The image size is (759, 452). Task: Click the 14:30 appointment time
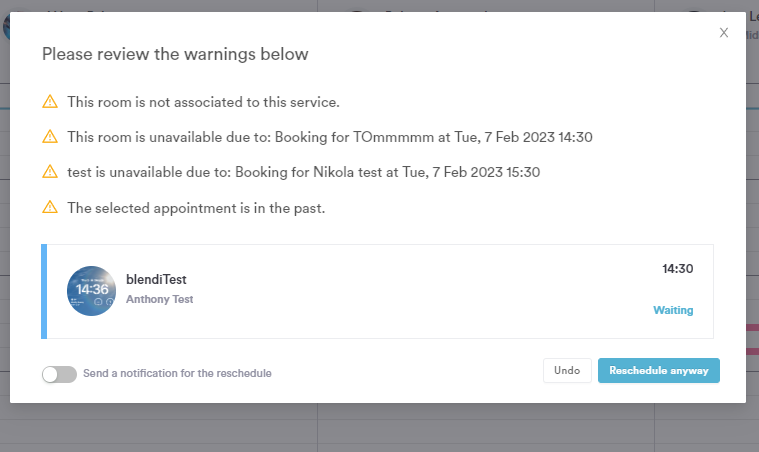click(x=677, y=269)
